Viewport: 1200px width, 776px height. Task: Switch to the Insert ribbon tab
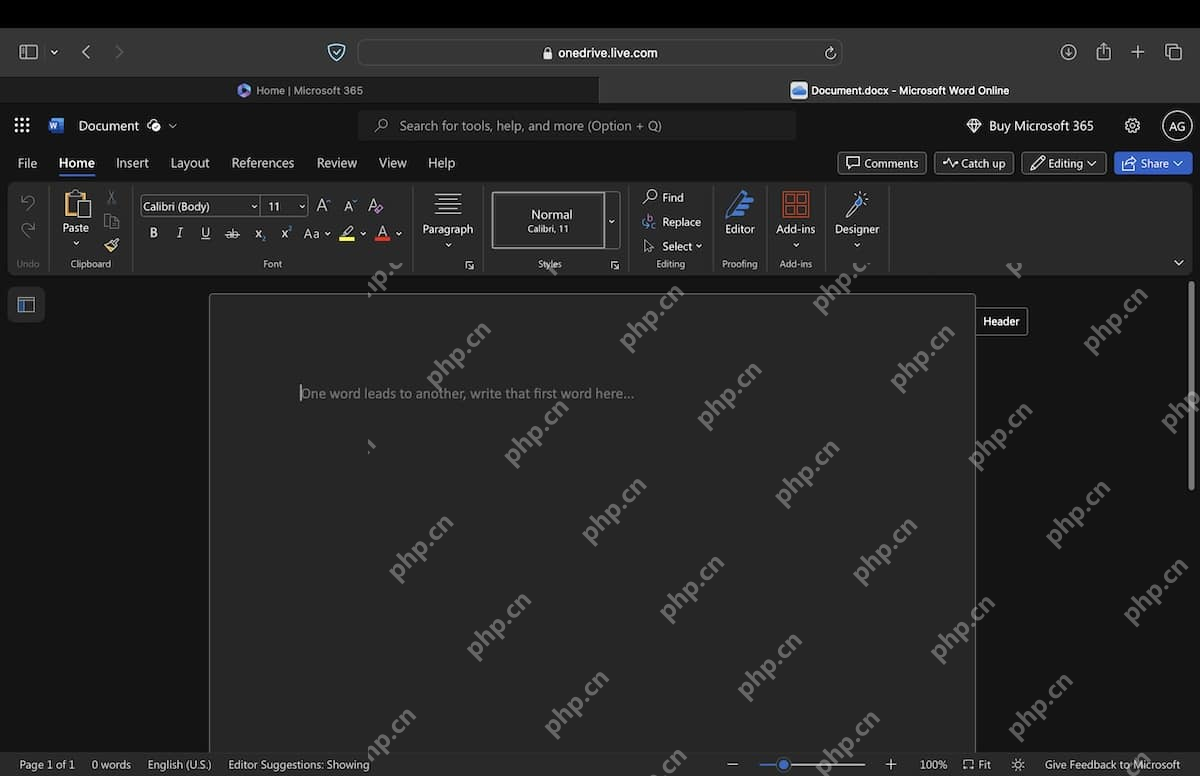(132, 163)
